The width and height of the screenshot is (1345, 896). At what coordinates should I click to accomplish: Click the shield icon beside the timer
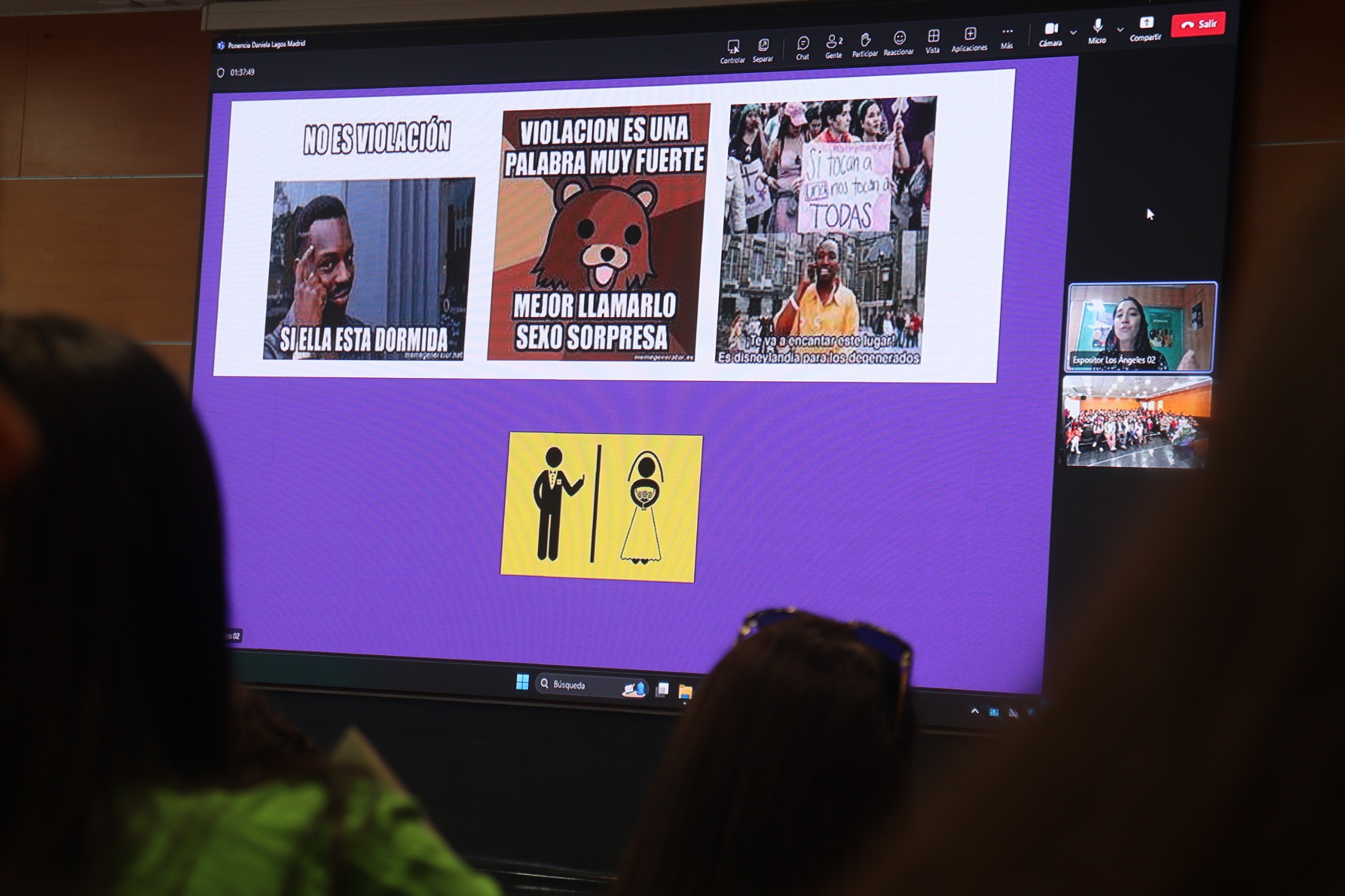(x=221, y=72)
